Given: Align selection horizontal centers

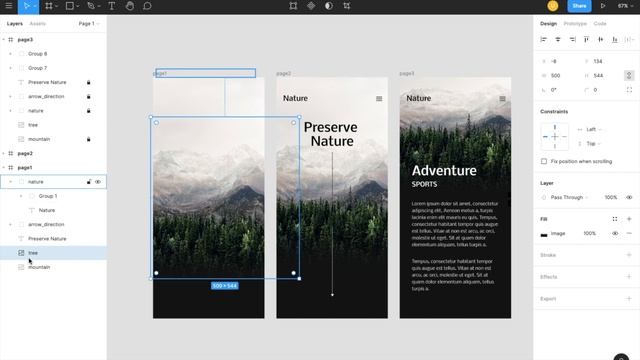Looking at the screenshot, I should (x=558, y=40).
